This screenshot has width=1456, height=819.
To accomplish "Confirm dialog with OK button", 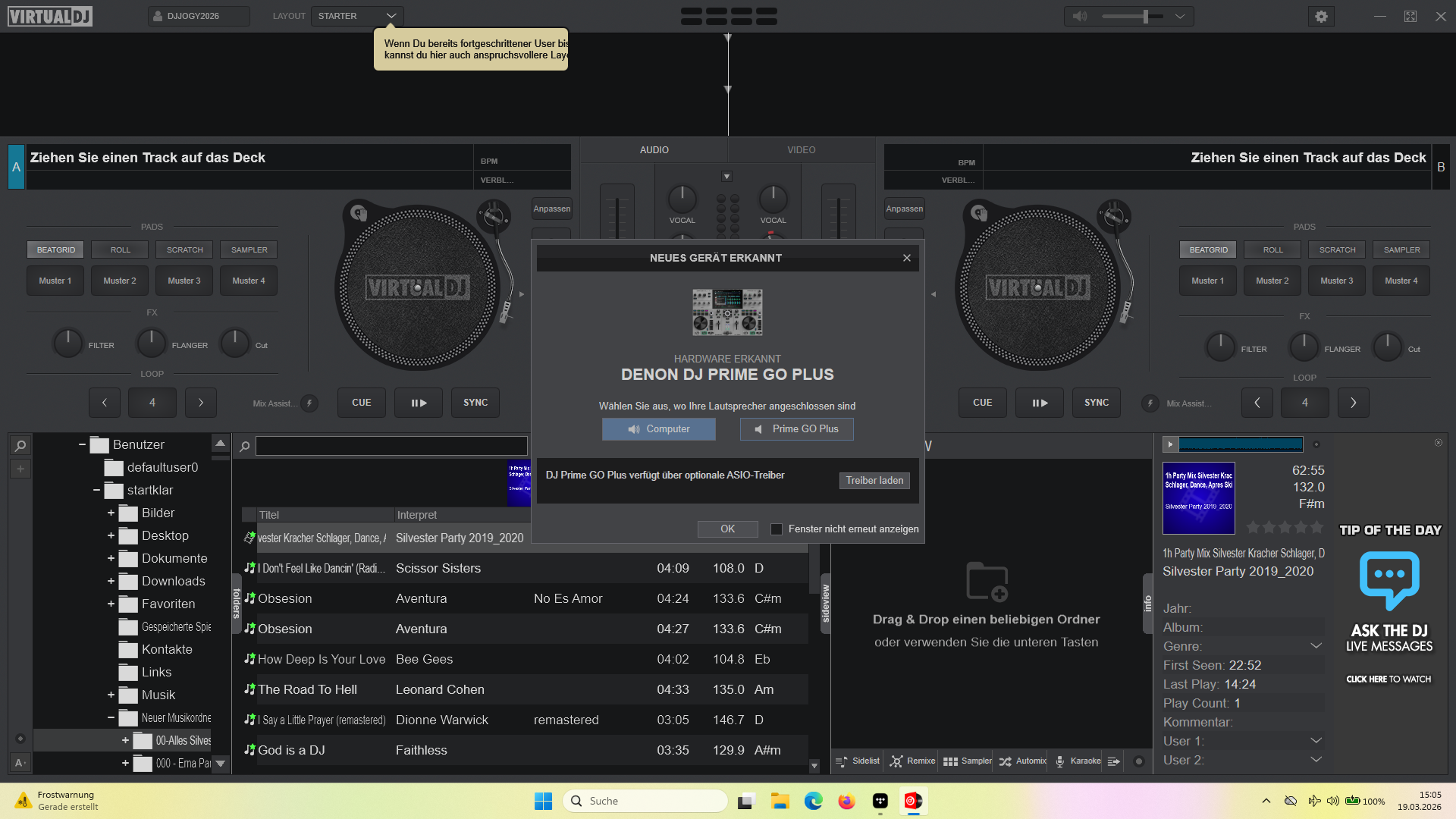I will (727, 529).
